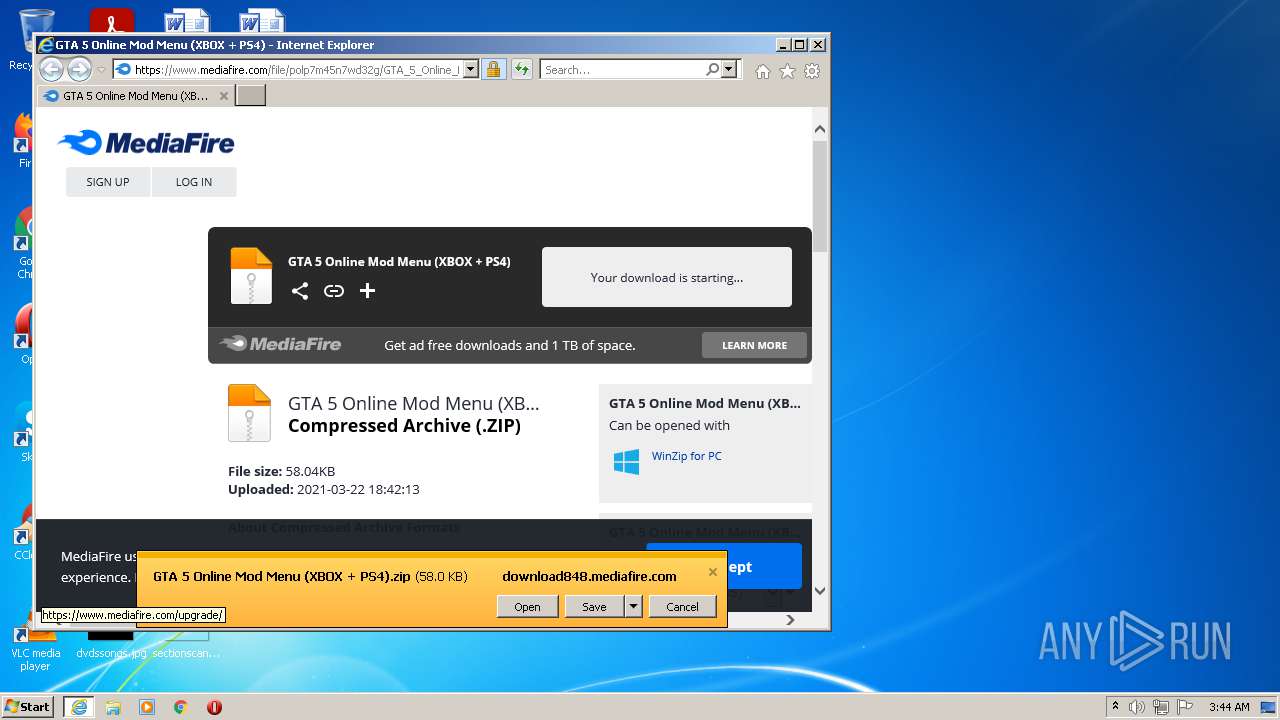Image resolution: width=1280 pixels, height=720 pixels.
Task: Click the Compressed Archive (.ZIP) heading
Action: coord(404,426)
